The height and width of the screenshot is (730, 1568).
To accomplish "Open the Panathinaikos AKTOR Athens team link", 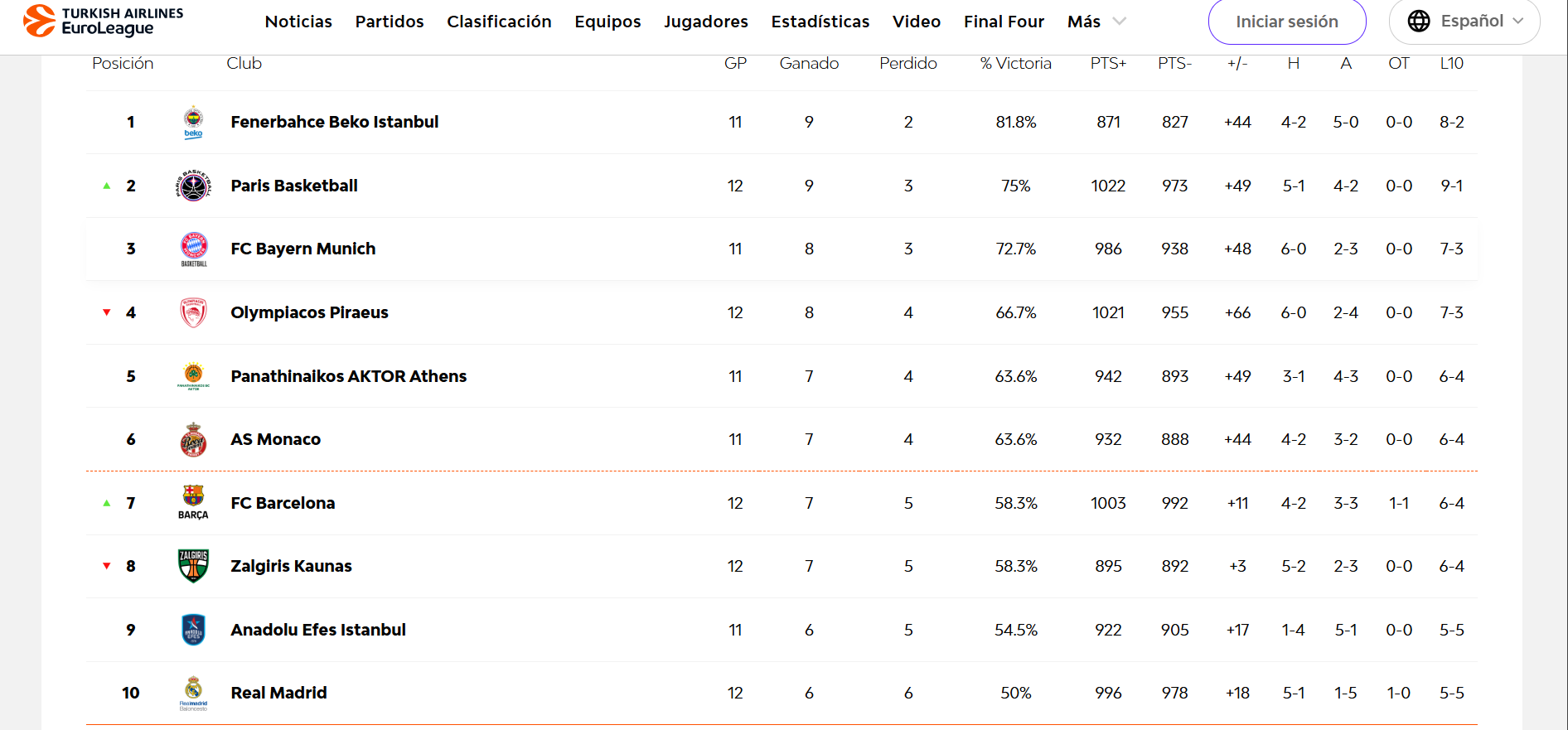I will (x=349, y=376).
